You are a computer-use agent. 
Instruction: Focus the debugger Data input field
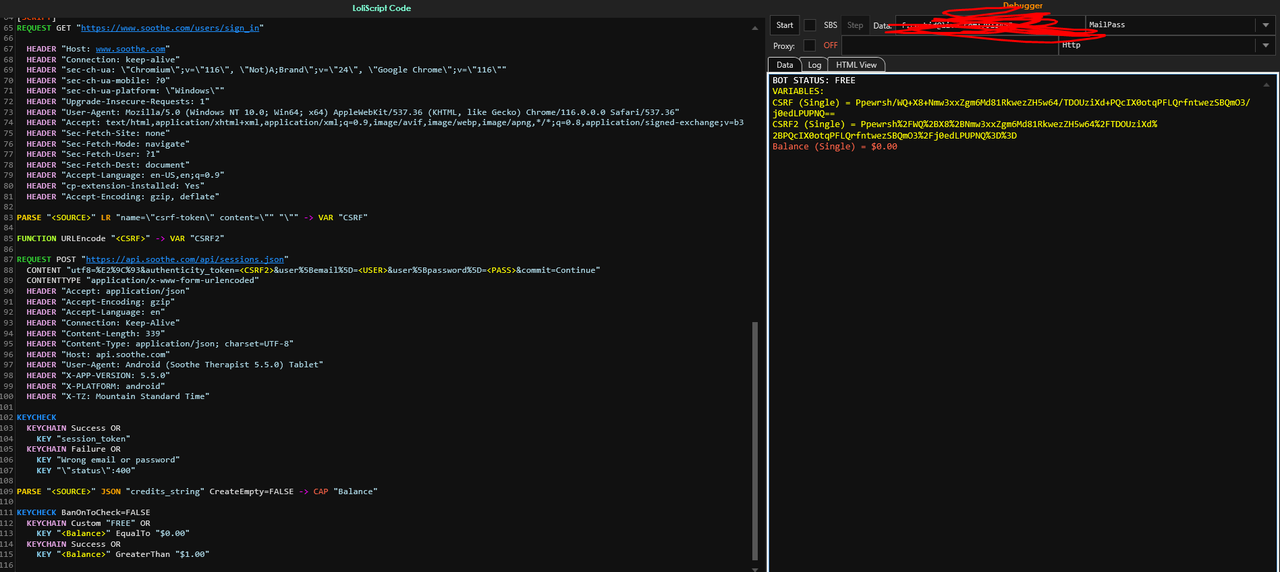pos(989,25)
